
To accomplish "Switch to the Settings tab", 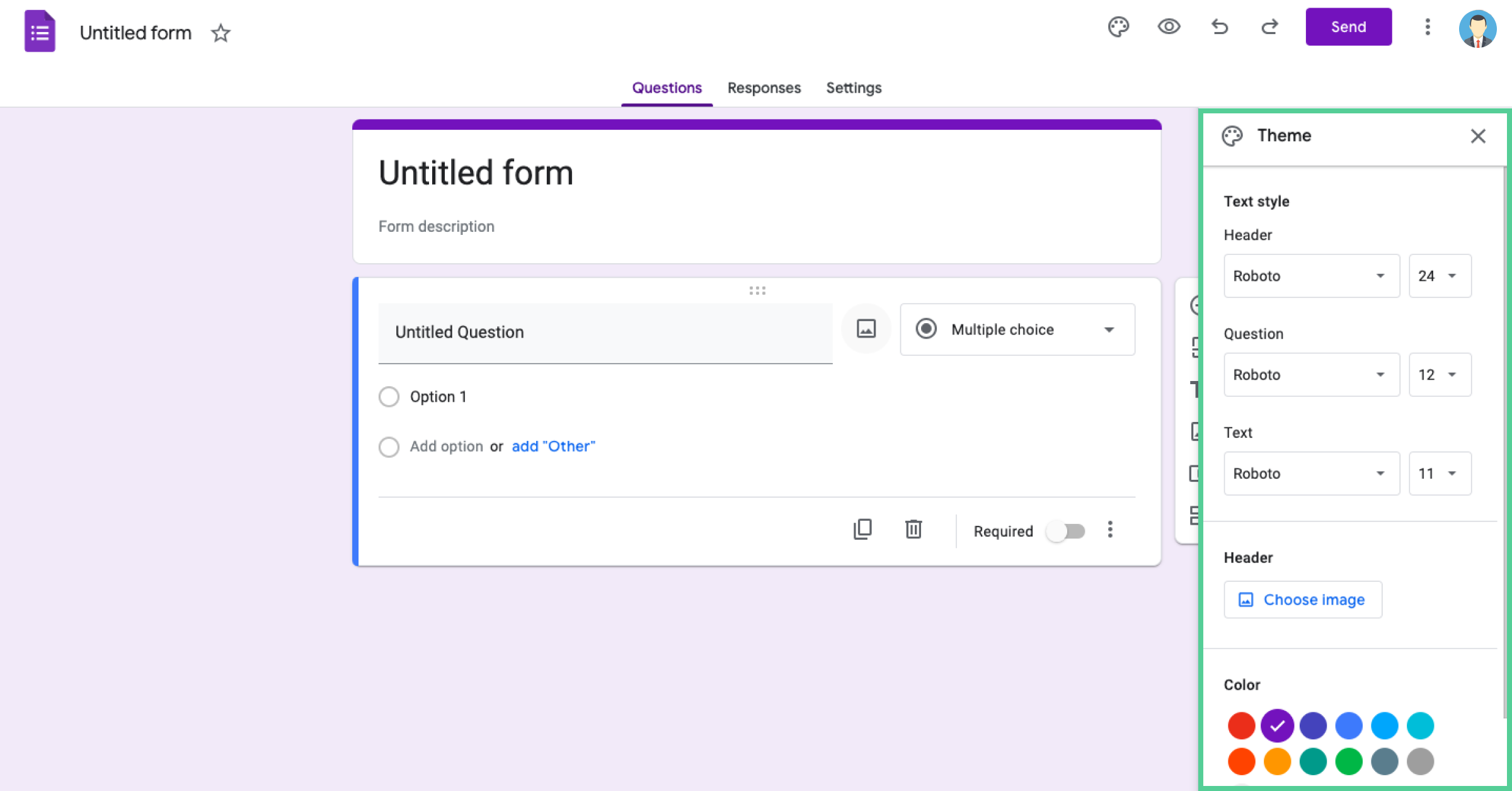I will pyautogui.click(x=854, y=88).
